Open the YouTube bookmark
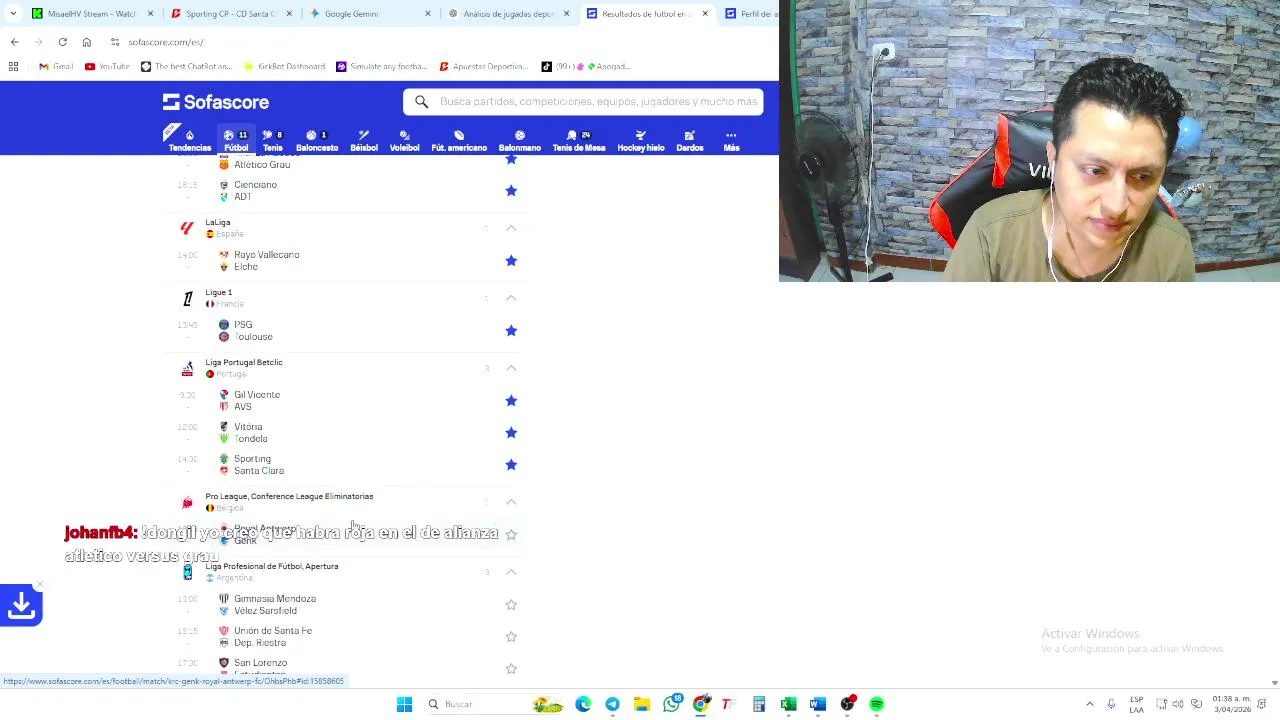The height and width of the screenshot is (720, 1280). (107, 66)
